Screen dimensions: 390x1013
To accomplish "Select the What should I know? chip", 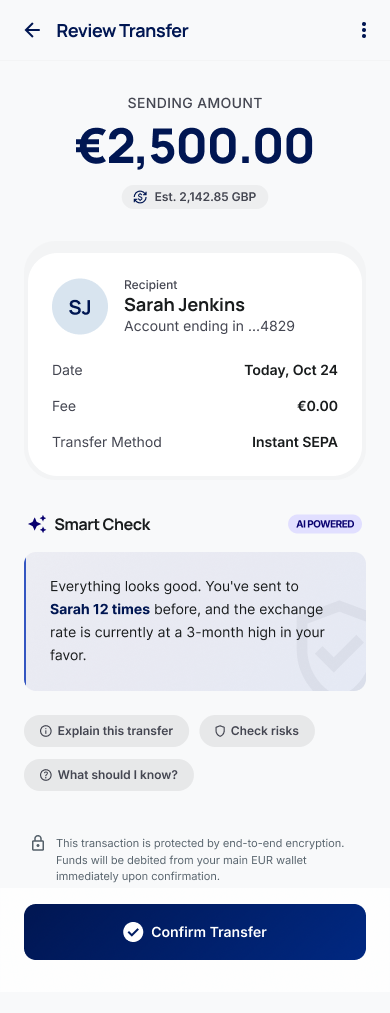I will click(109, 775).
